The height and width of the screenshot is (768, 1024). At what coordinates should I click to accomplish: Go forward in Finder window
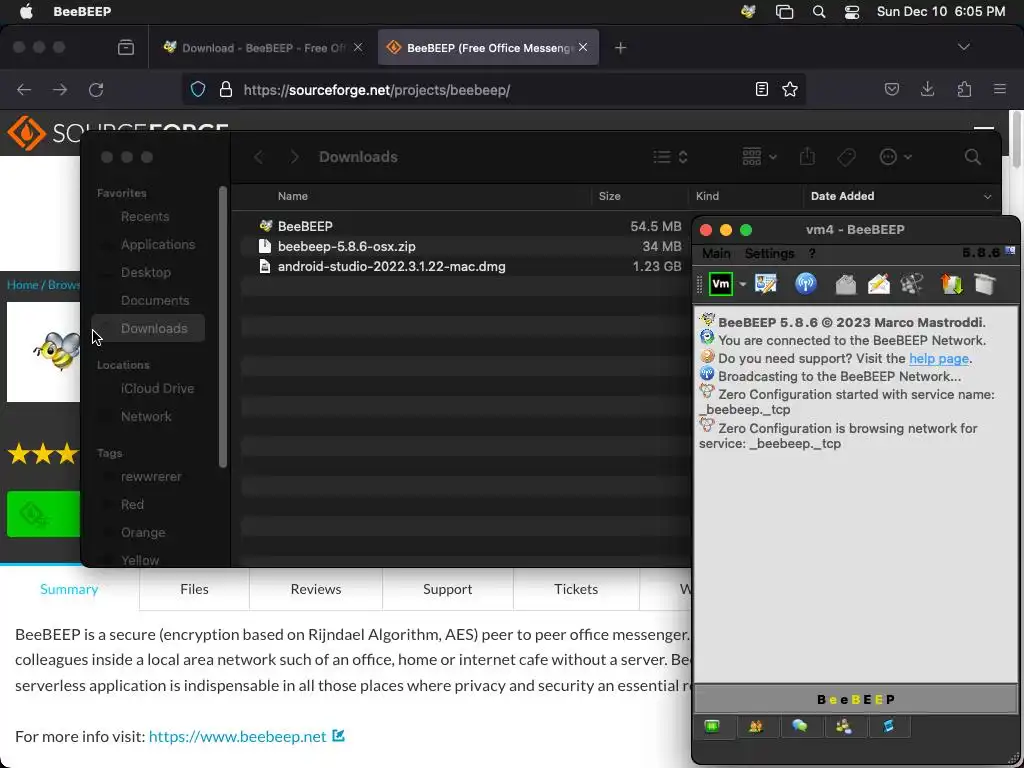point(295,157)
